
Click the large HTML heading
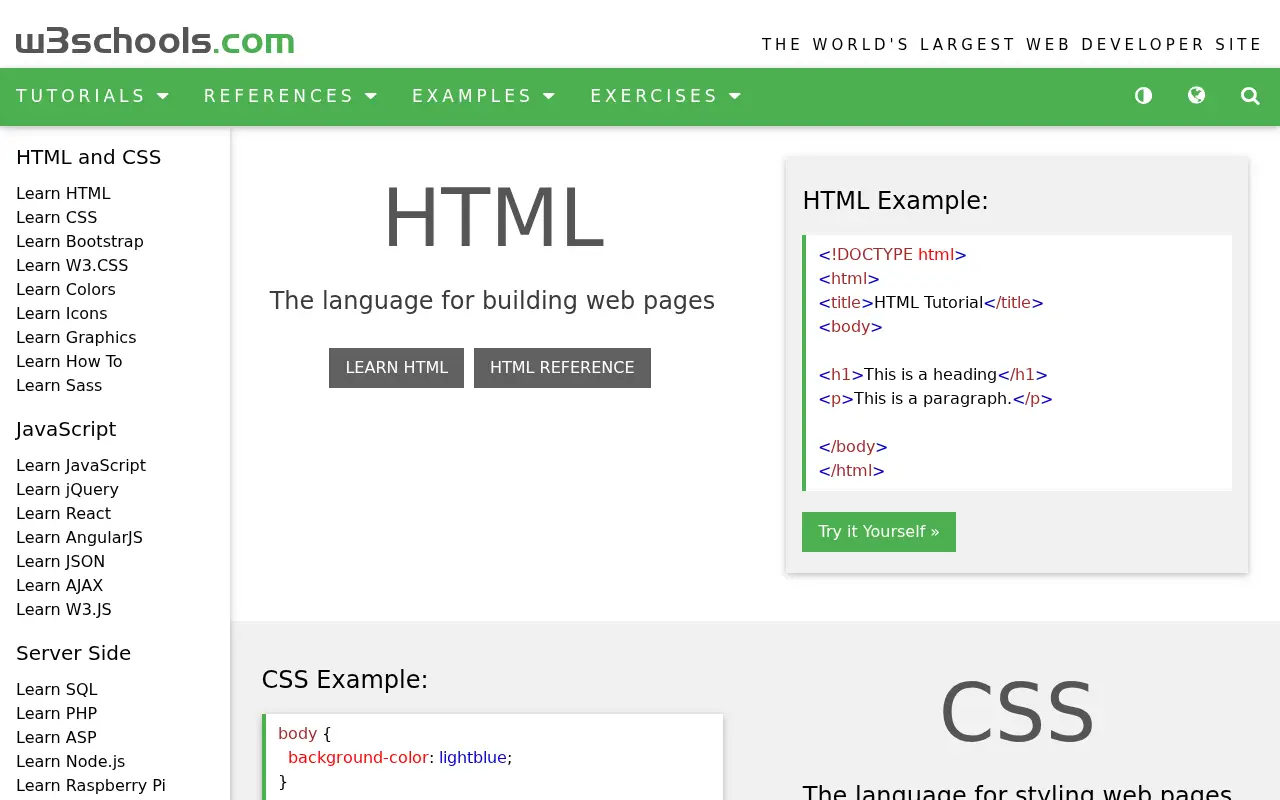pyautogui.click(x=493, y=218)
